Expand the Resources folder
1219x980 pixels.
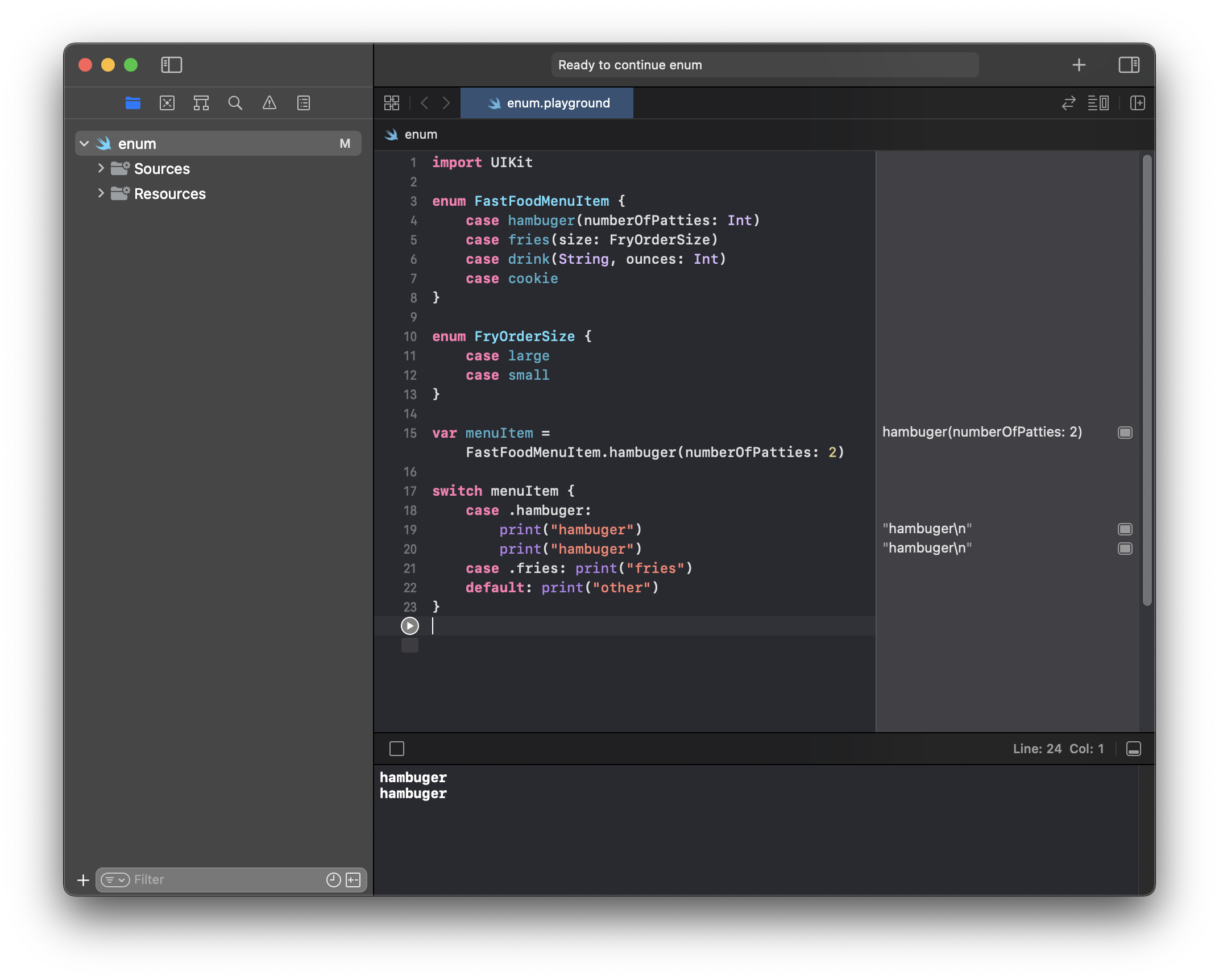pos(101,193)
